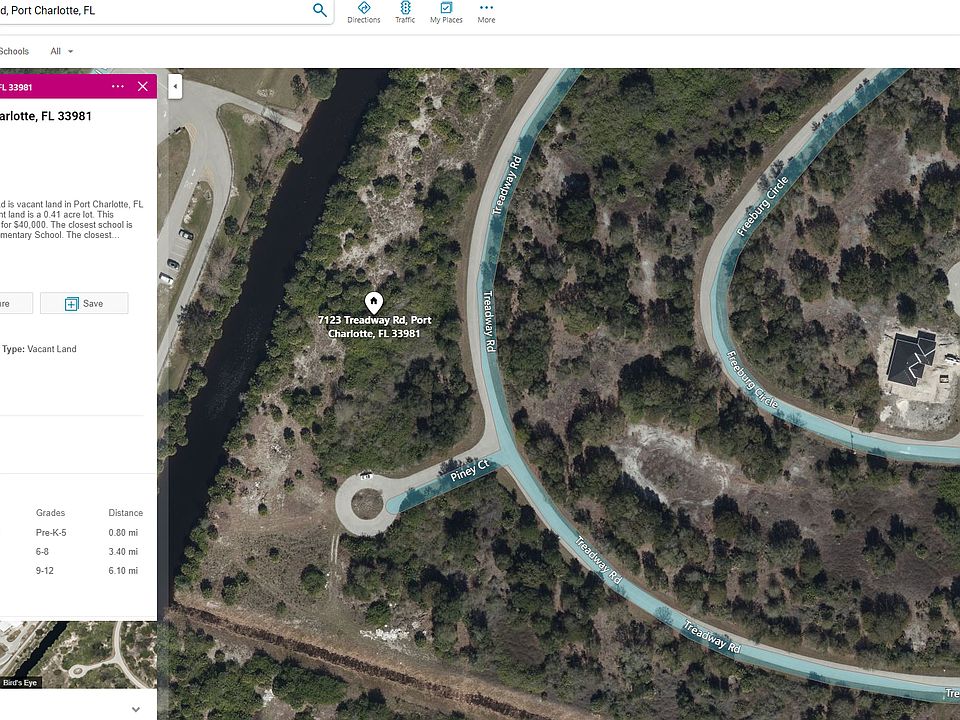Toggle the Traffic layer icon
This screenshot has height=720, width=960.
point(405,12)
